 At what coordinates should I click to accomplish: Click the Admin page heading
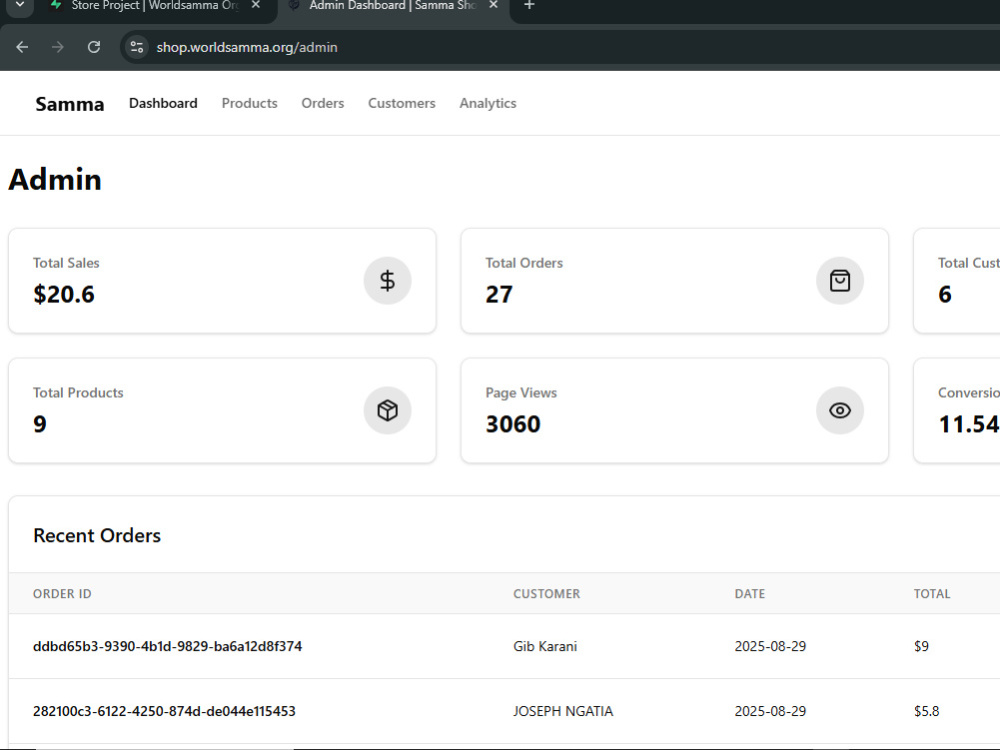pyautogui.click(x=55, y=179)
